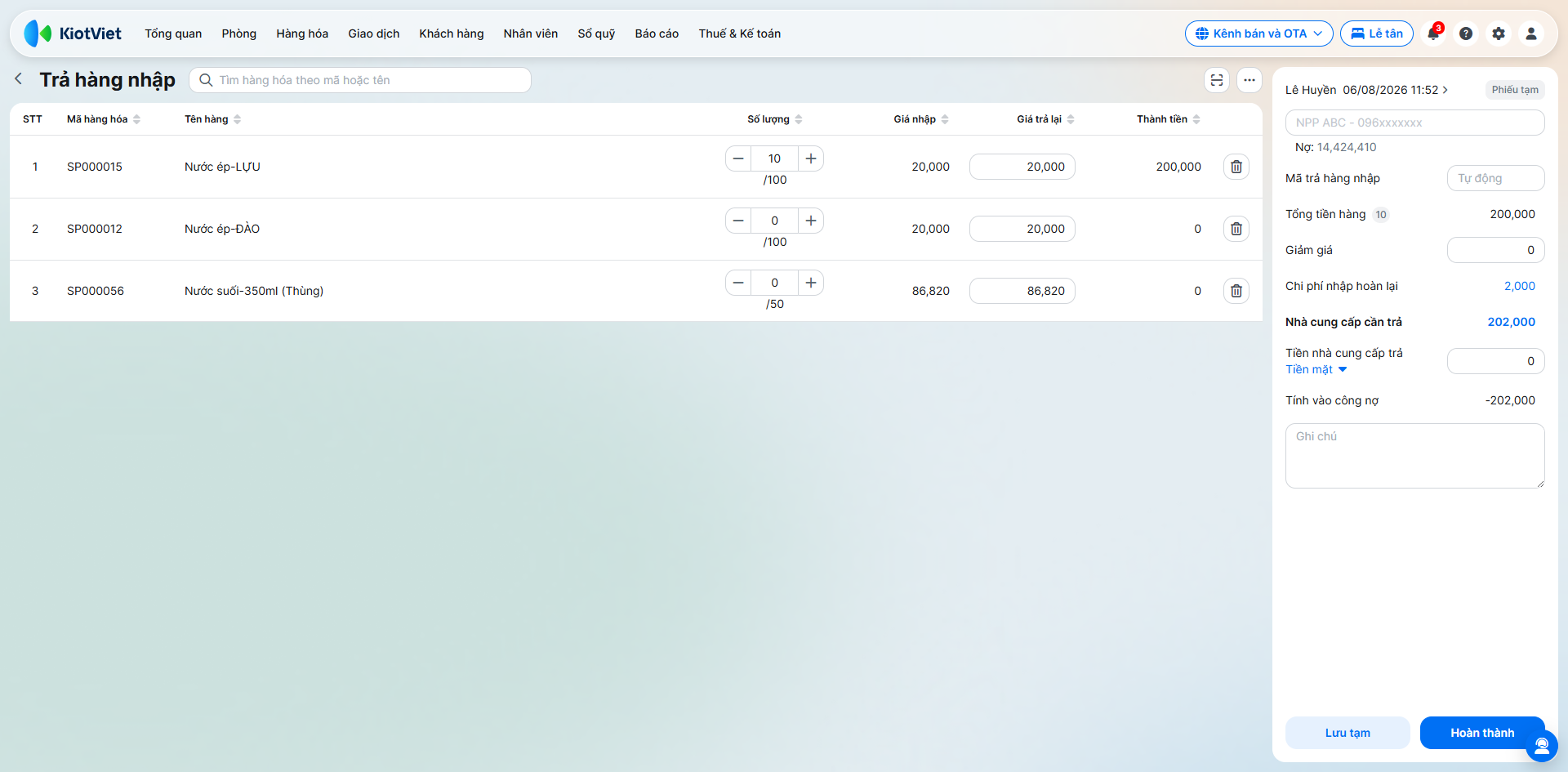Image resolution: width=1568 pixels, height=772 pixels.
Task: Click the NPP ABC supplier field
Action: tap(1415, 123)
